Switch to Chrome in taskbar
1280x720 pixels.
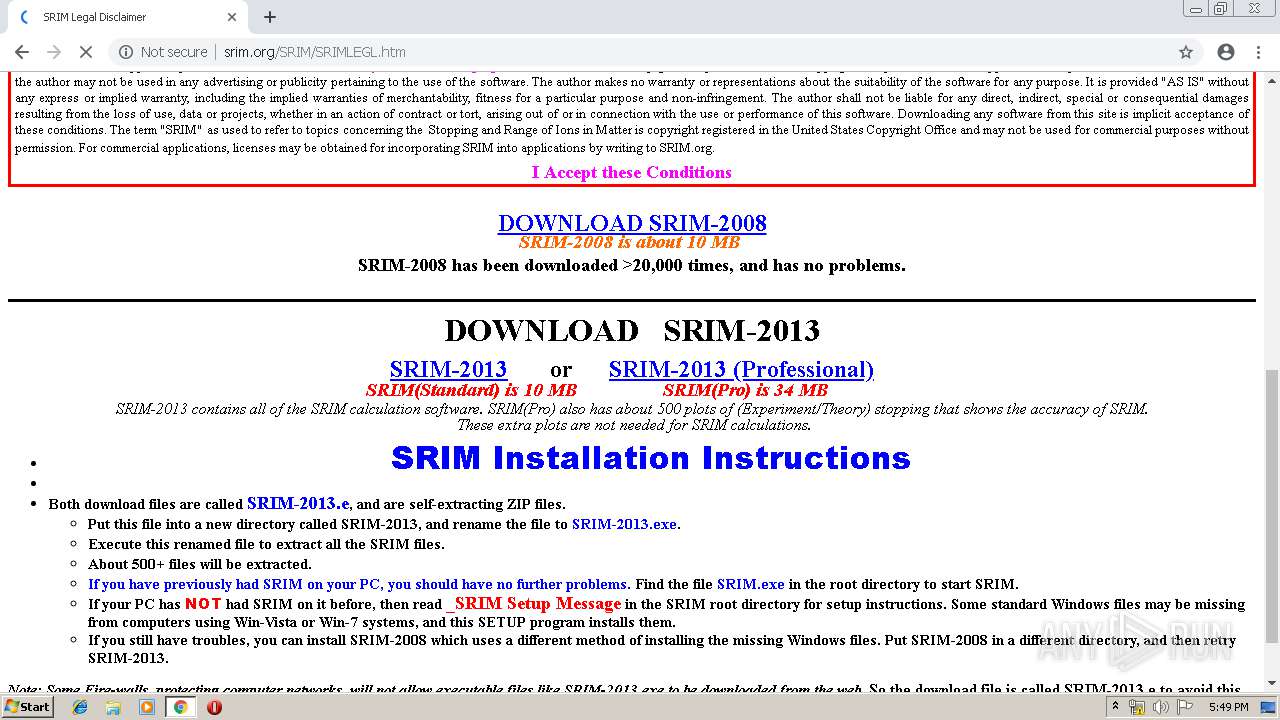pos(180,707)
